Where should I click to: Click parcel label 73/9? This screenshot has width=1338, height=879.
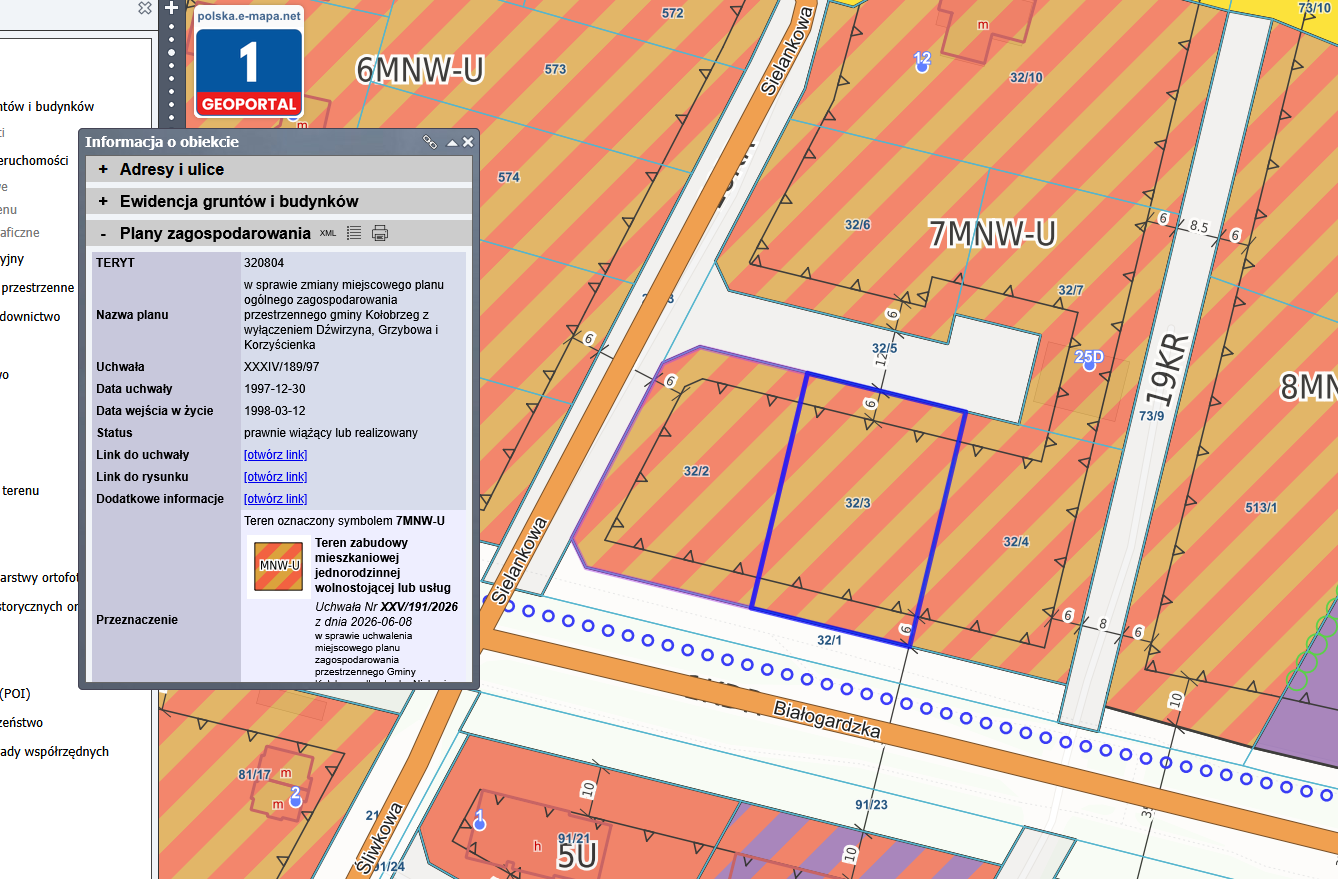(x=1151, y=416)
